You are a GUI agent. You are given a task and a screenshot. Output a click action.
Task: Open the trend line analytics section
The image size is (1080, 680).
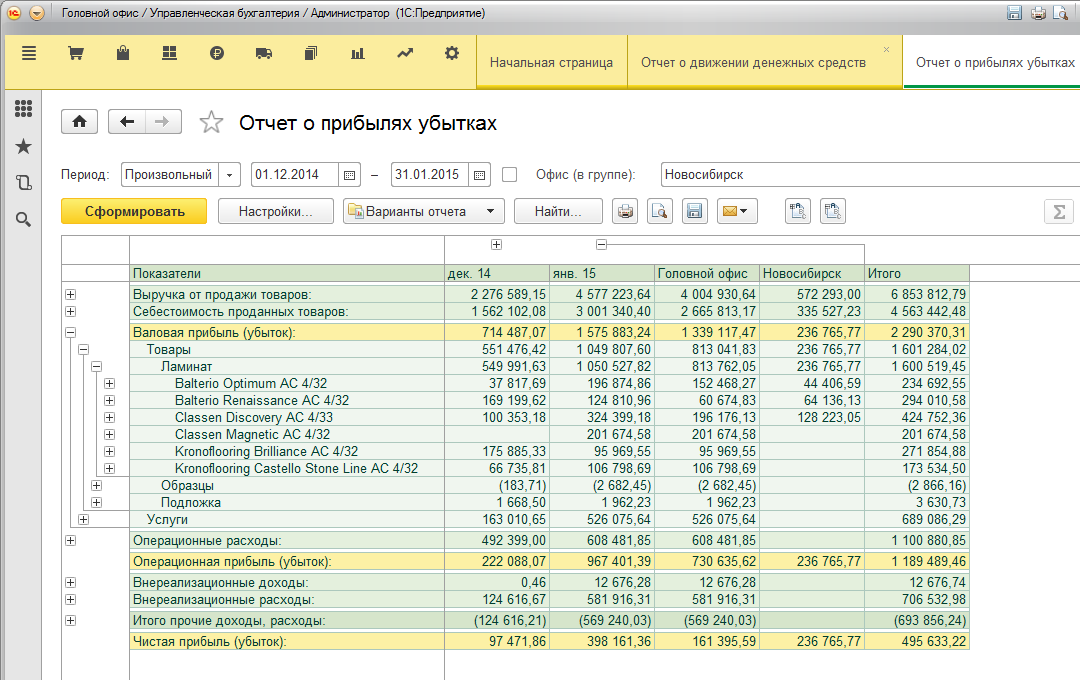[x=405, y=53]
